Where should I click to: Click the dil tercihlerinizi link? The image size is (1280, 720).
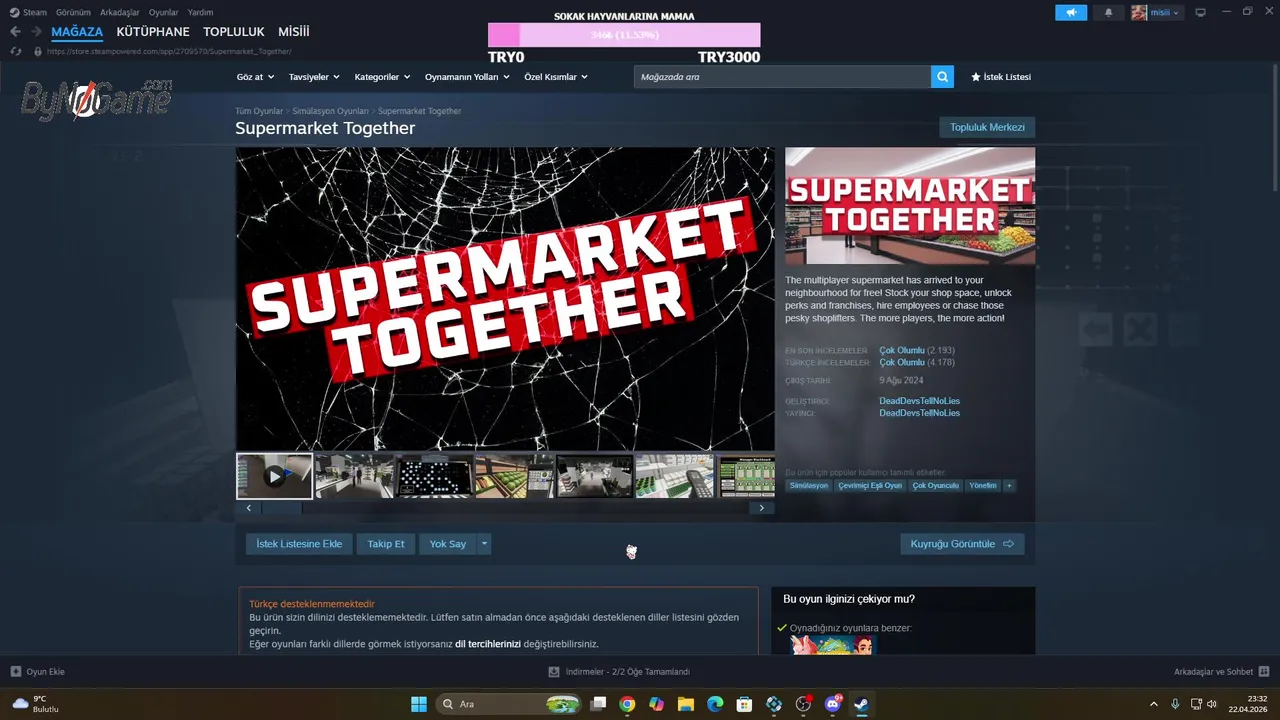pos(488,644)
